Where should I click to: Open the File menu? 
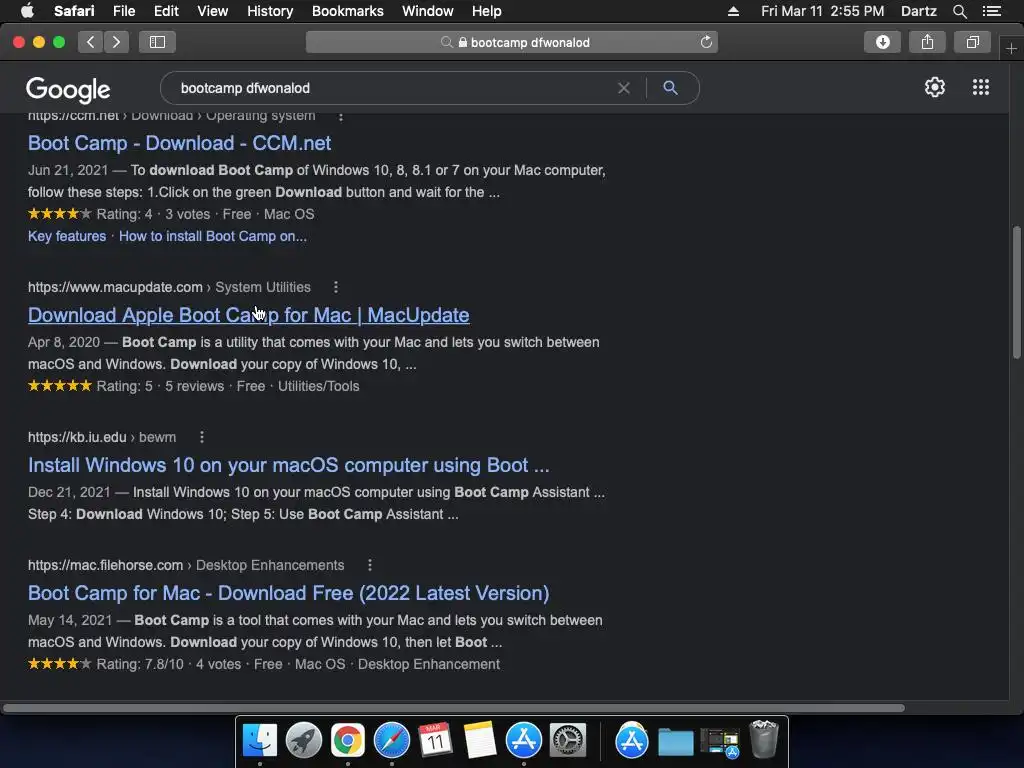123,11
